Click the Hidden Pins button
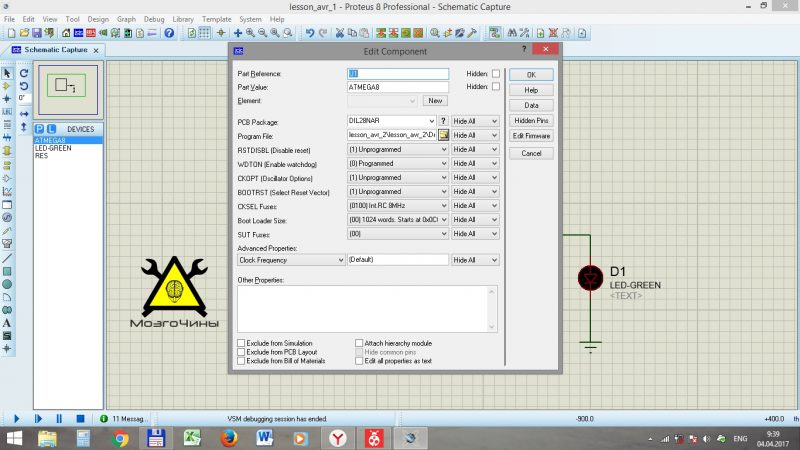The image size is (800, 450). [531, 120]
